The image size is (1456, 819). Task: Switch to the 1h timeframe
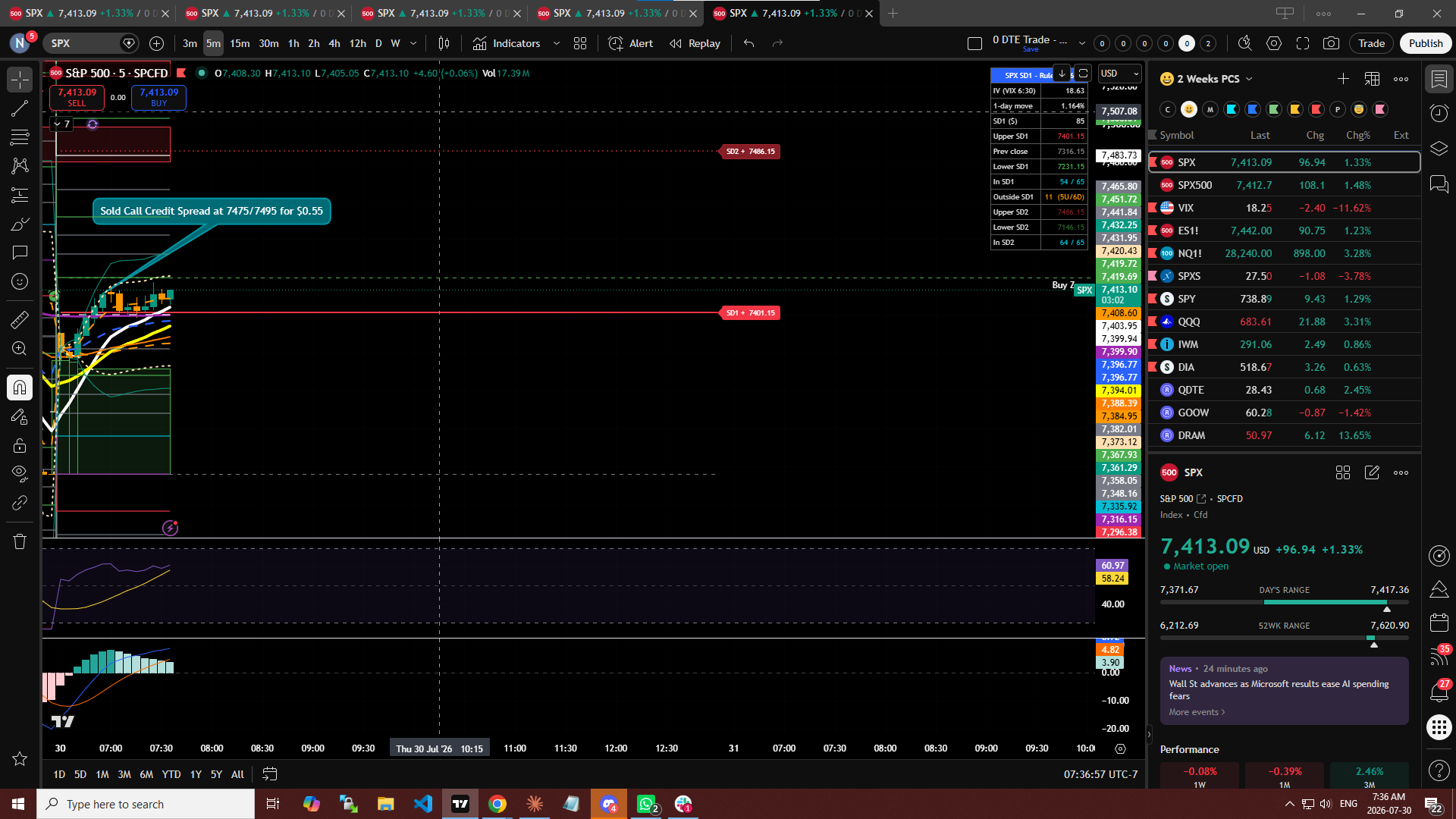pos(293,43)
